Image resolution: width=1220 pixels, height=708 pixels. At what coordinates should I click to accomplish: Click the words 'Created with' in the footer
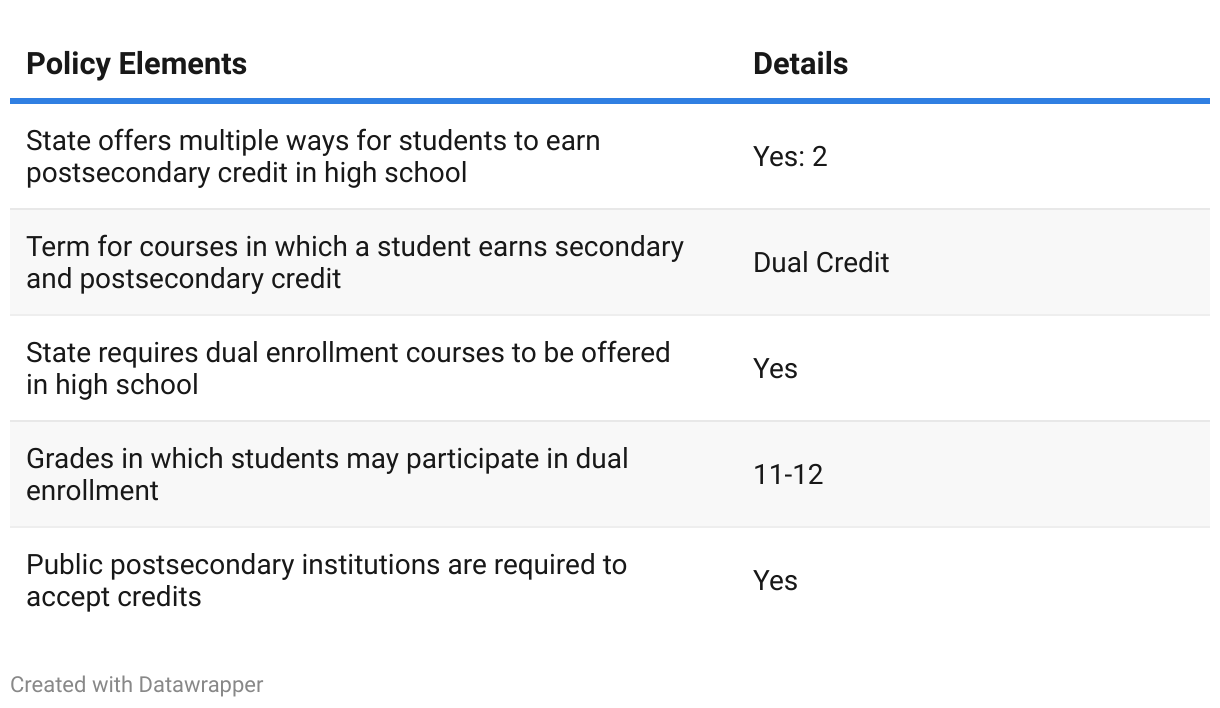[71, 685]
